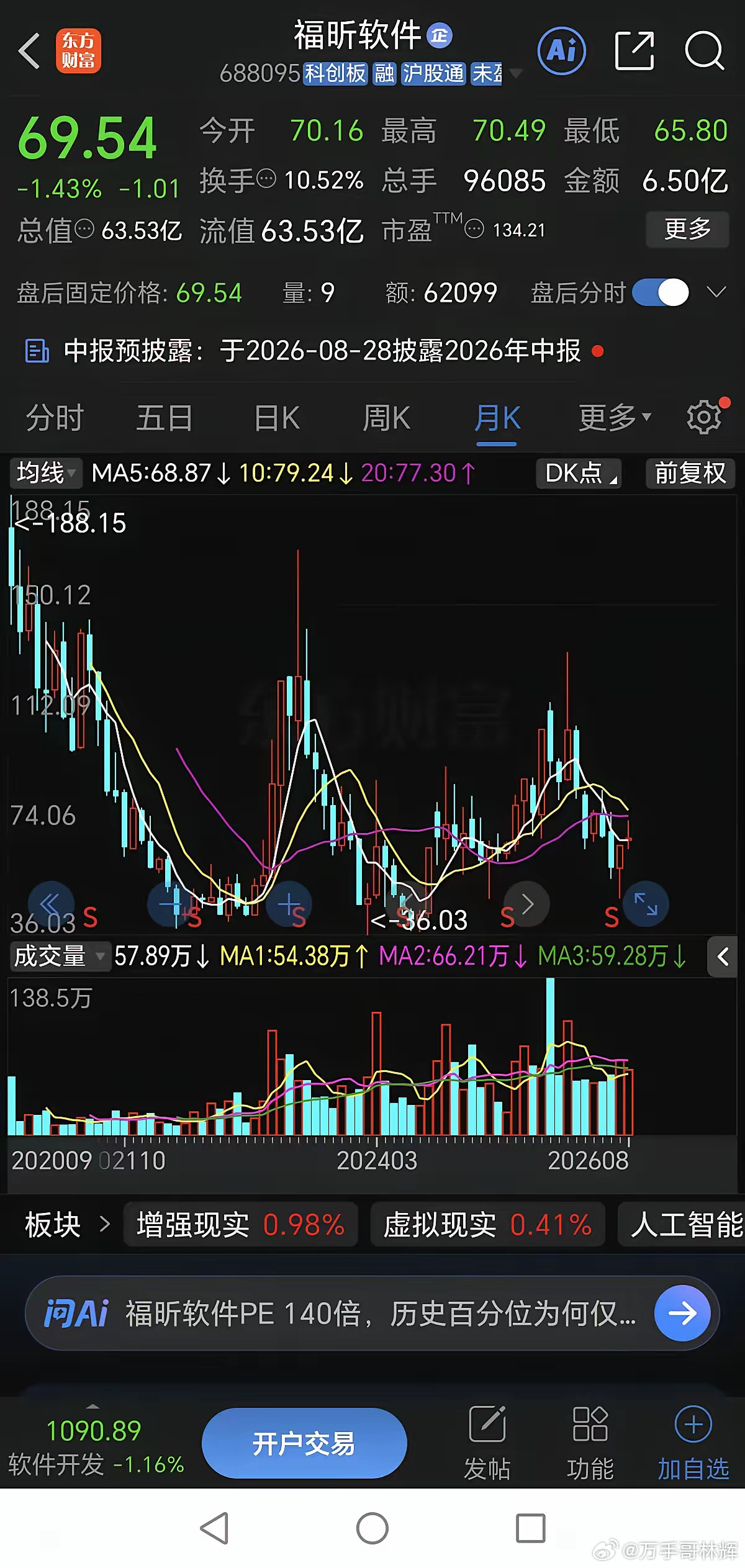Open the search magnifier icon
Screen dimensions: 745x1568
[x=705, y=51]
